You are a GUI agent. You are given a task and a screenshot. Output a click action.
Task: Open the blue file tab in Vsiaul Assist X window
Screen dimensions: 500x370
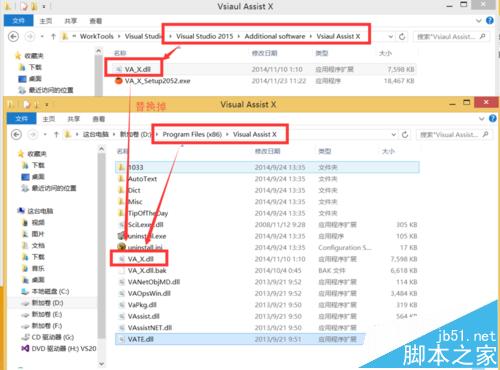click(18, 21)
